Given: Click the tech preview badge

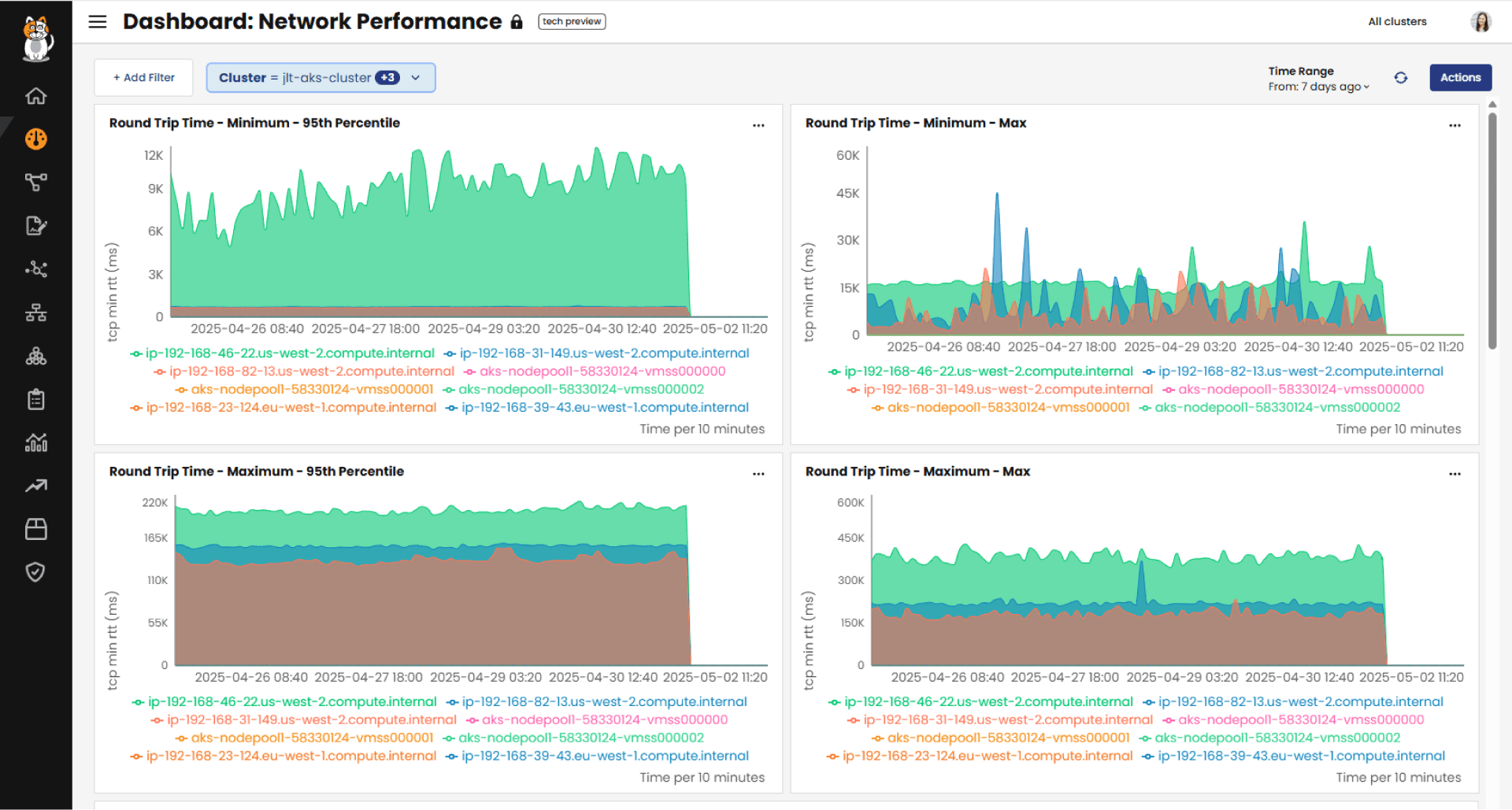Looking at the screenshot, I should pyautogui.click(x=572, y=22).
